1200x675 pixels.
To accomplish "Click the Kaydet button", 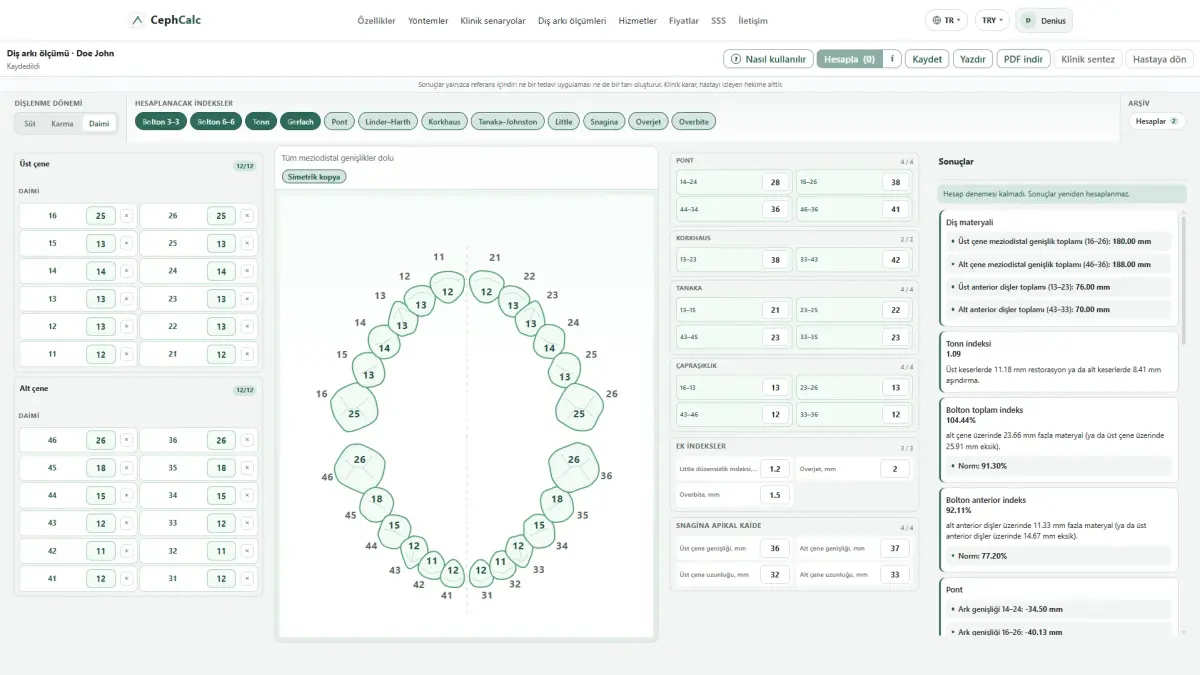I will tap(928, 59).
